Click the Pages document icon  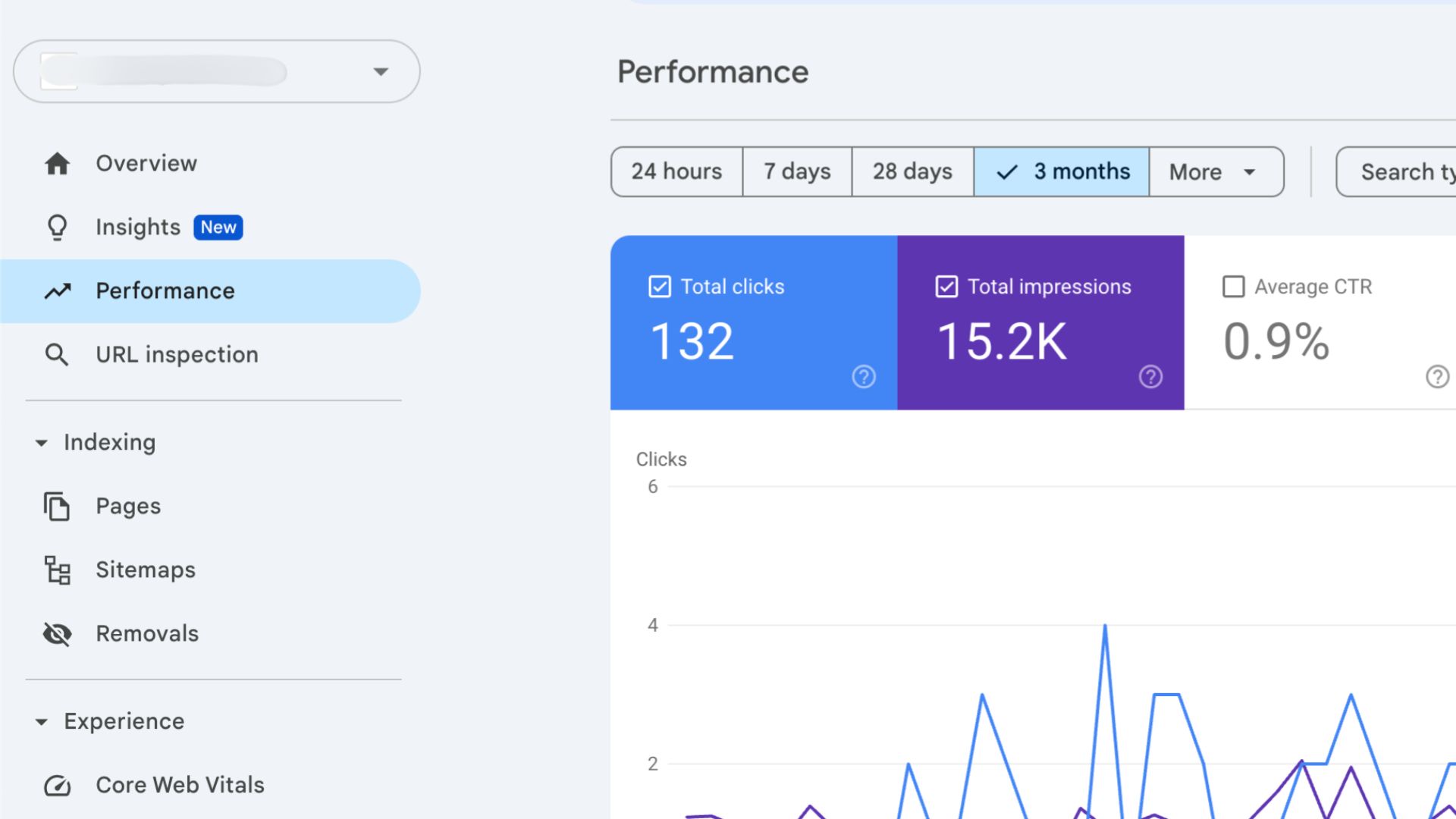pyautogui.click(x=57, y=506)
